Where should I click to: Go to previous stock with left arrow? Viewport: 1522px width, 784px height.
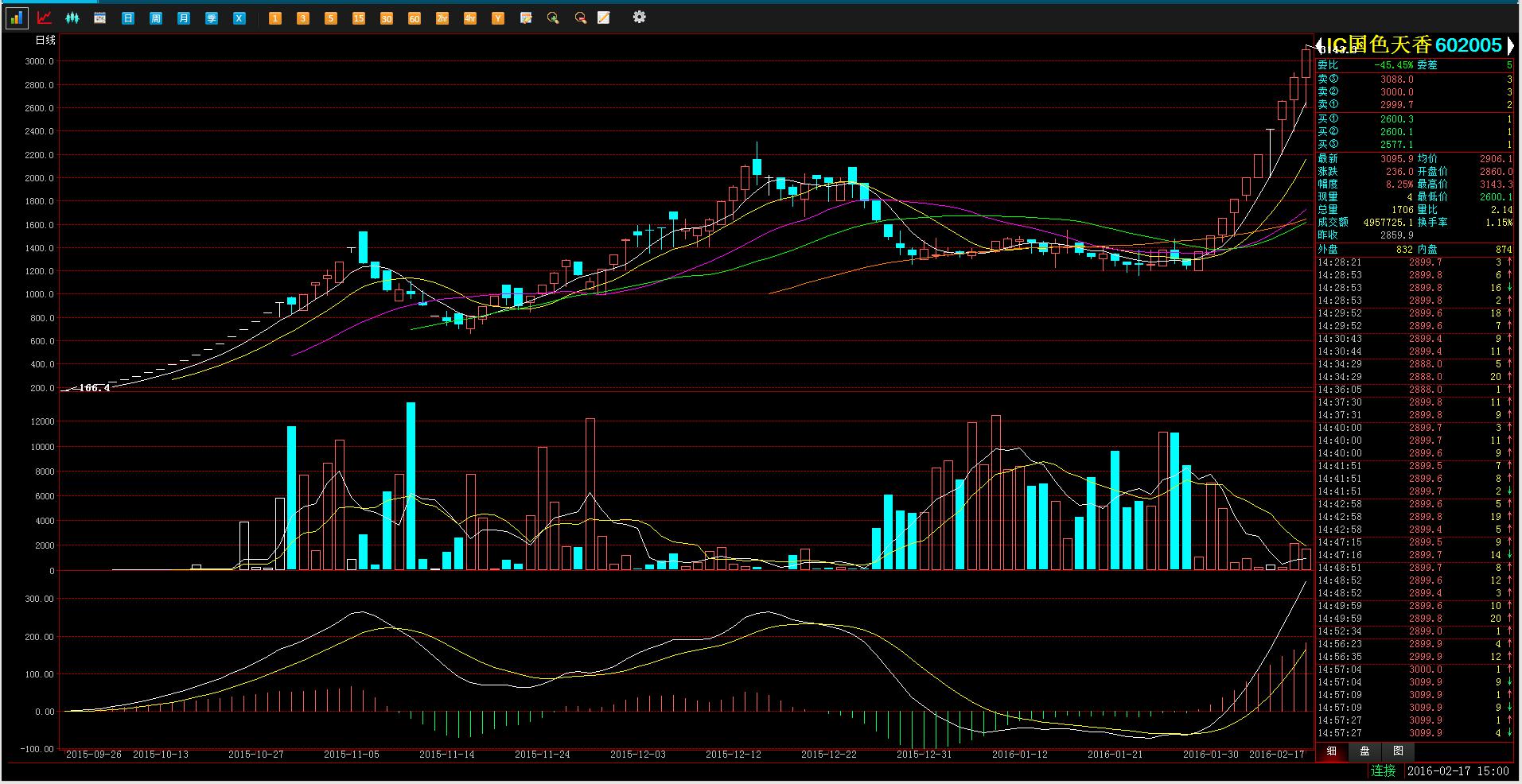(x=1318, y=45)
